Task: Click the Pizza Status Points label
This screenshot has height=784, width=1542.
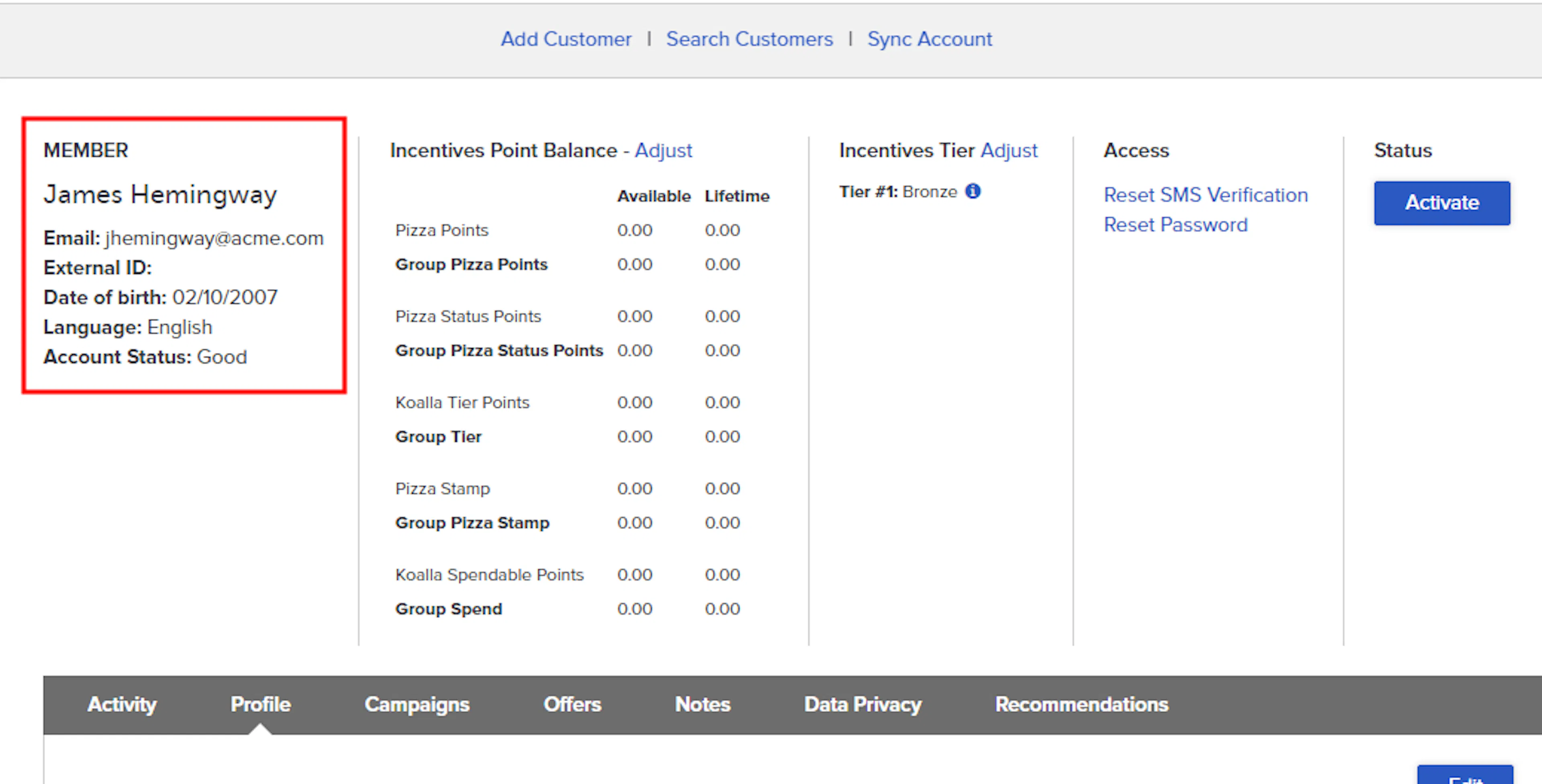Action: (468, 317)
